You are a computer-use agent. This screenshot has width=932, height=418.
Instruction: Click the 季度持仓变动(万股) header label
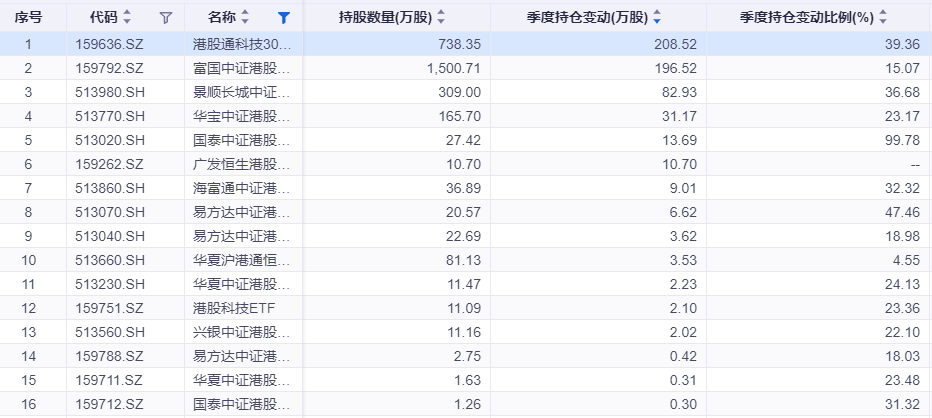[x=587, y=17]
